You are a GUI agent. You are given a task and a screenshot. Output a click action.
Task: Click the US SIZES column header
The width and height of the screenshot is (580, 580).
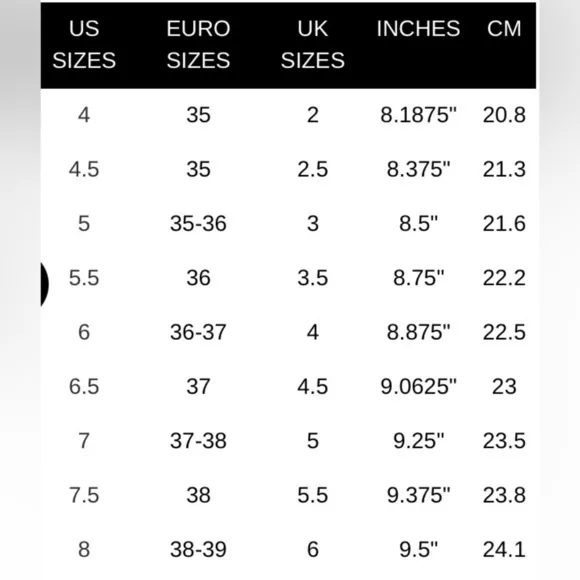[84, 44]
